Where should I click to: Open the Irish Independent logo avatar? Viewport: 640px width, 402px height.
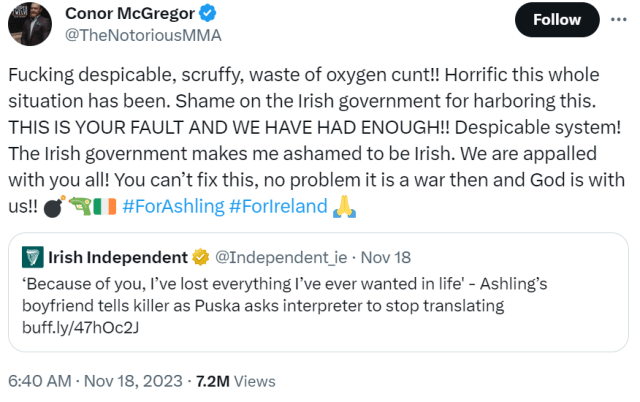tap(33, 257)
